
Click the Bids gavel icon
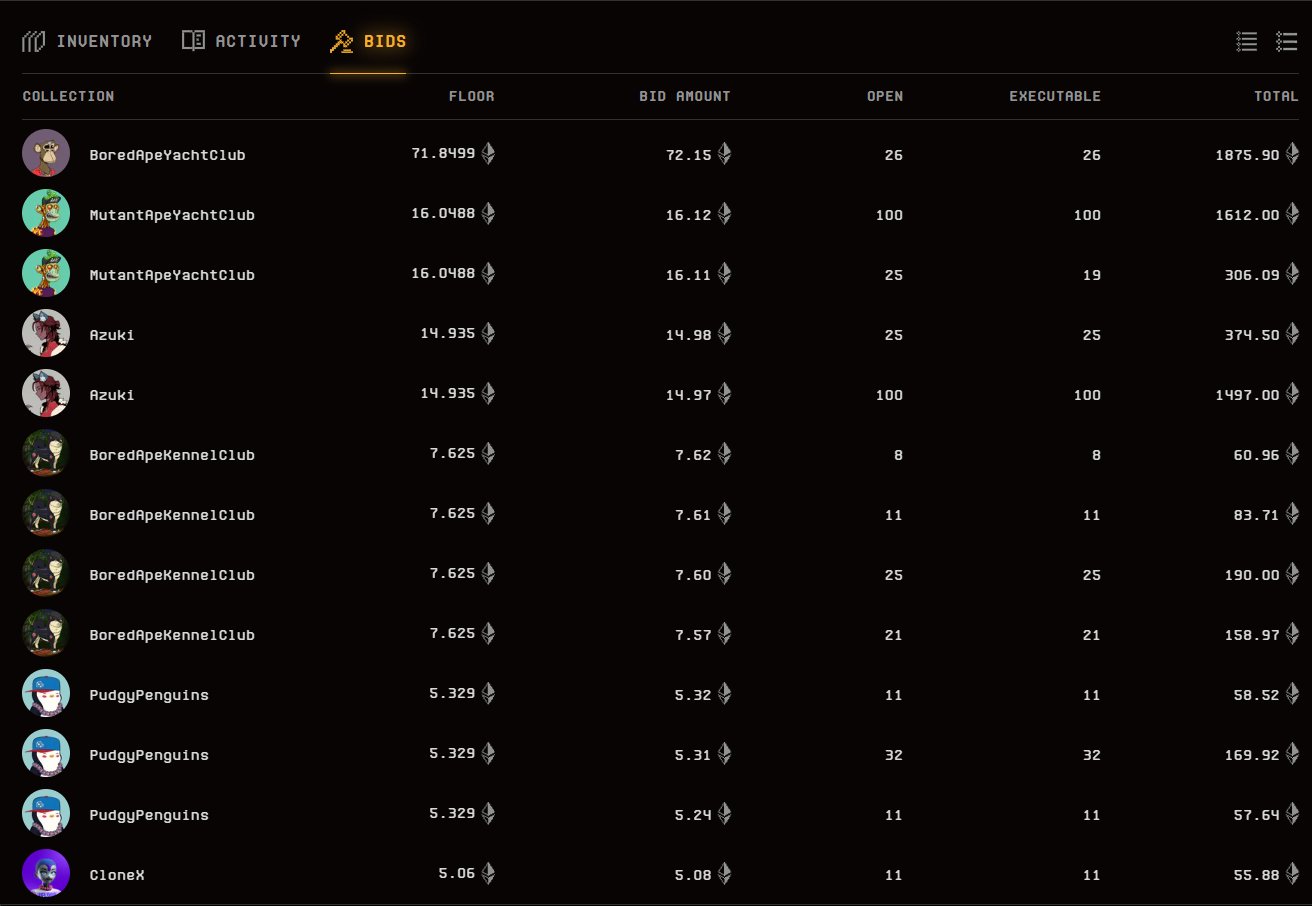click(x=342, y=42)
